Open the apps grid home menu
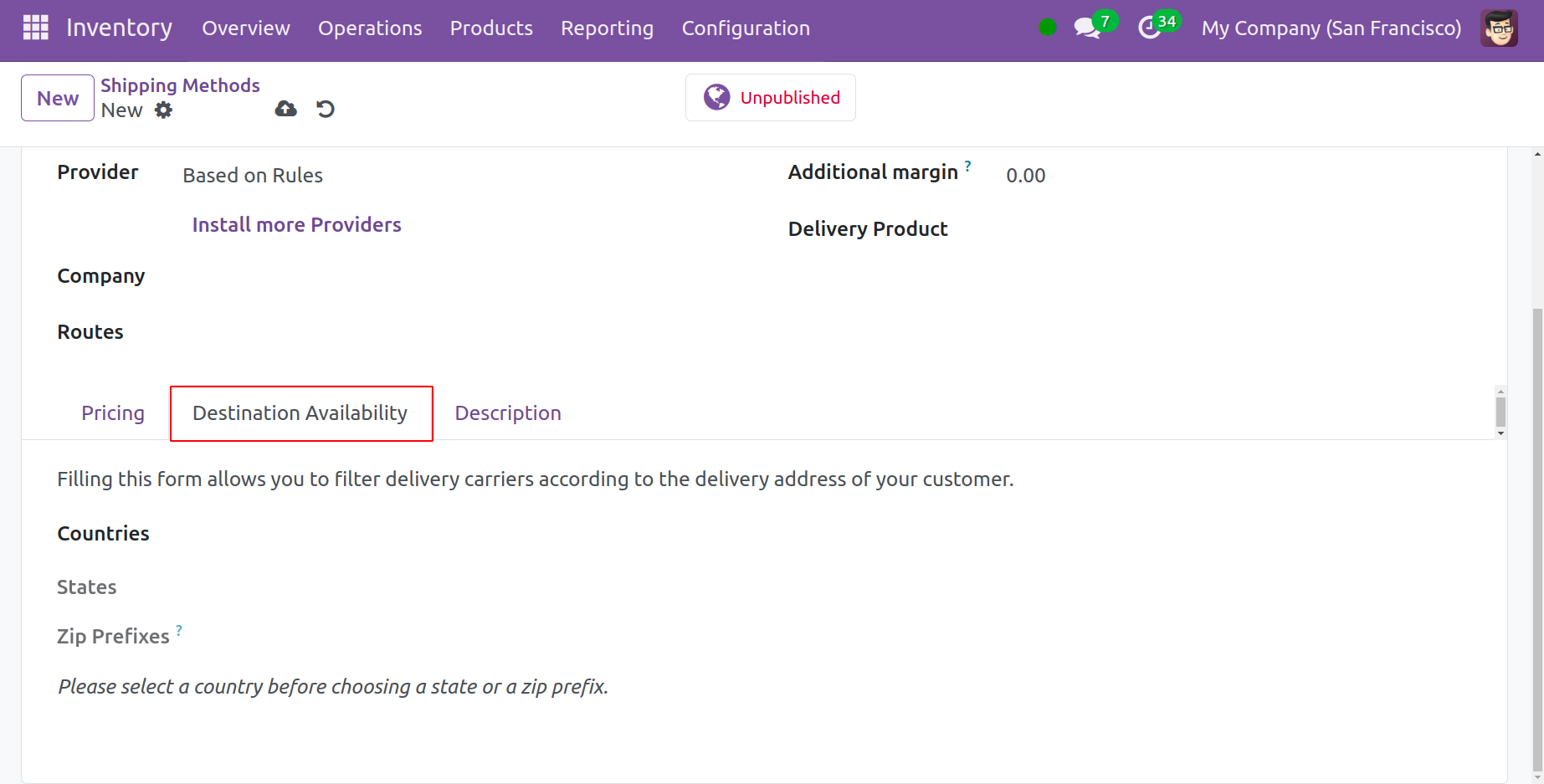Viewport: 1544px width, 784px height. click(x=35, y=28)
